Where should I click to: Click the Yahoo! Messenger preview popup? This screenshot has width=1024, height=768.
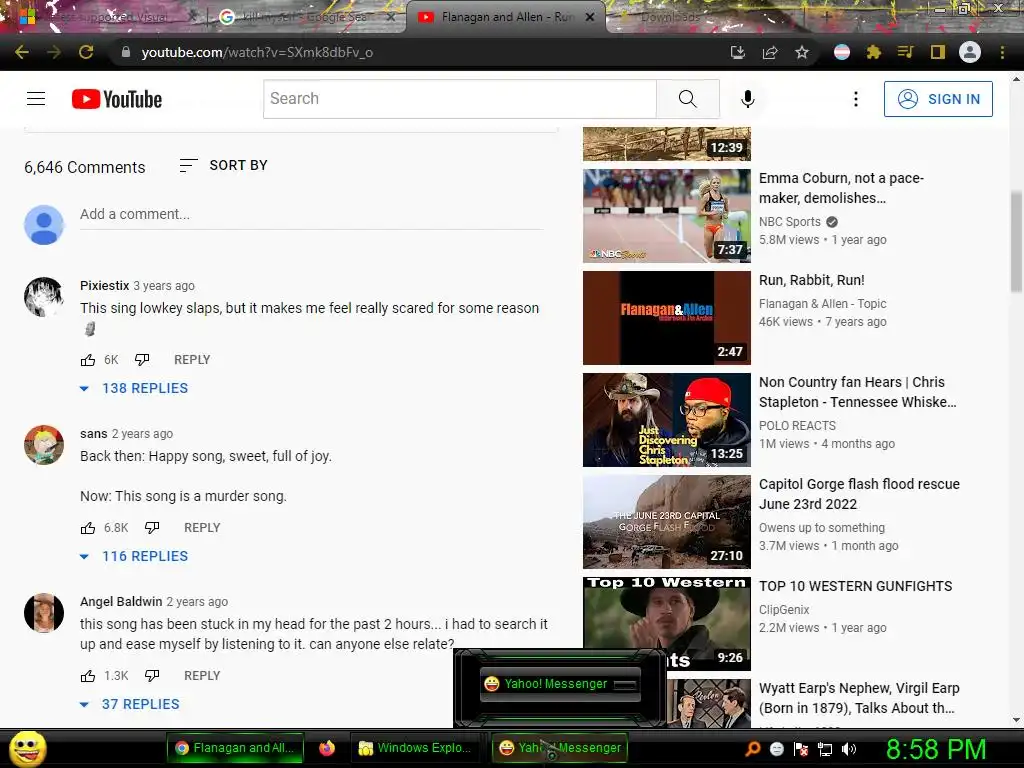560,684
